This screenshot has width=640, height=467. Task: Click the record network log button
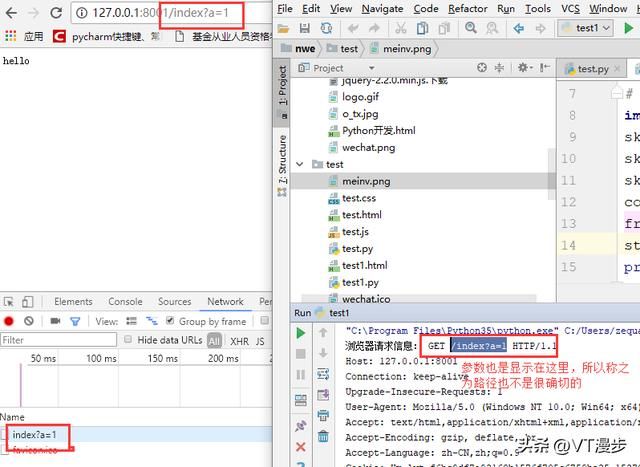[9, 321]
